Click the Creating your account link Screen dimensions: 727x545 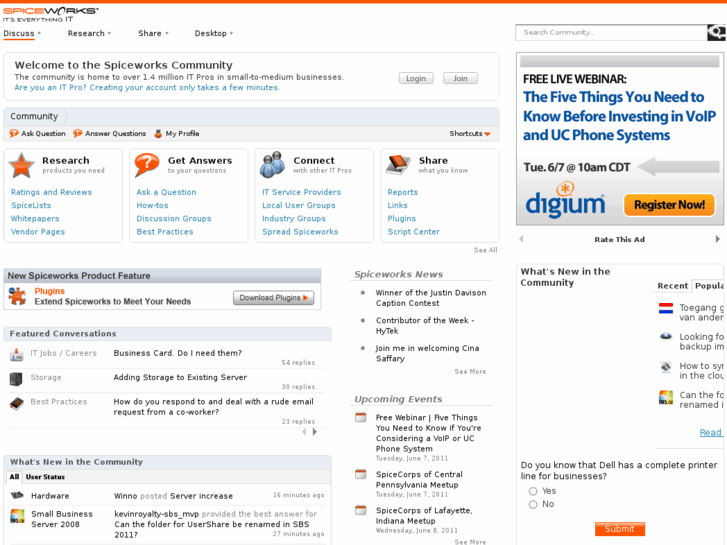tap(147, 87)
